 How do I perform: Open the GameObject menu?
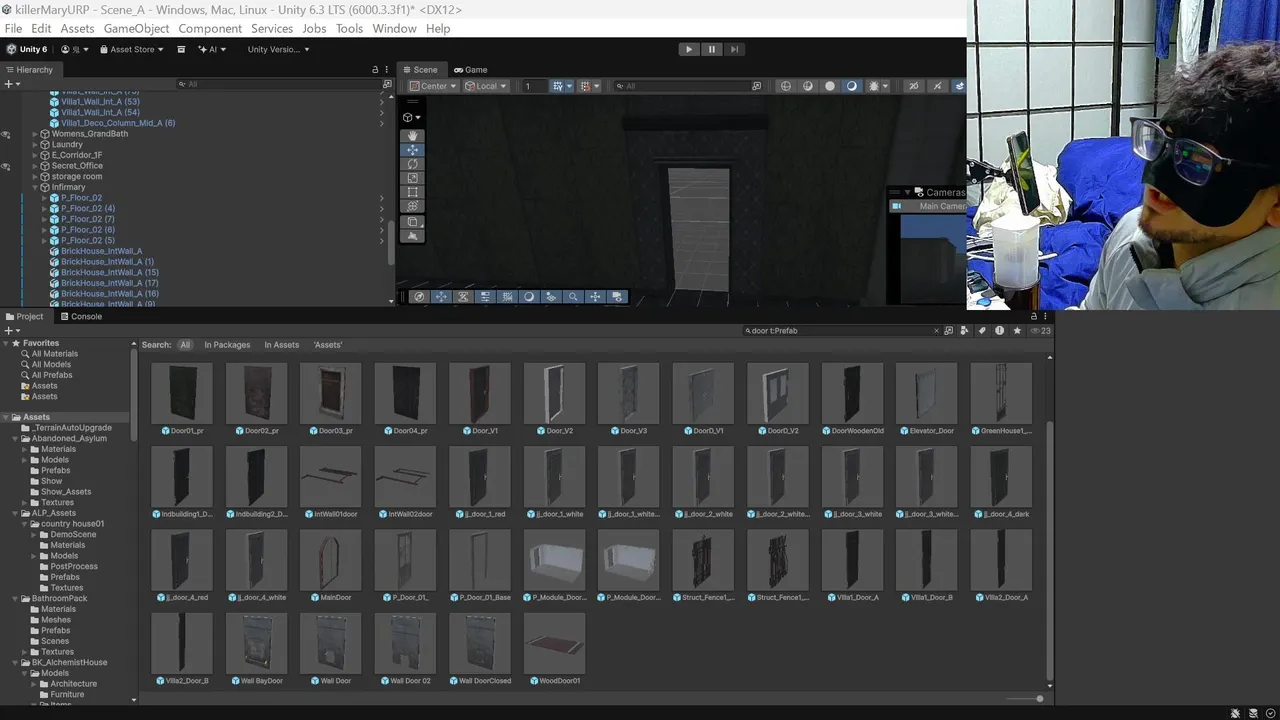pos(136,28)
